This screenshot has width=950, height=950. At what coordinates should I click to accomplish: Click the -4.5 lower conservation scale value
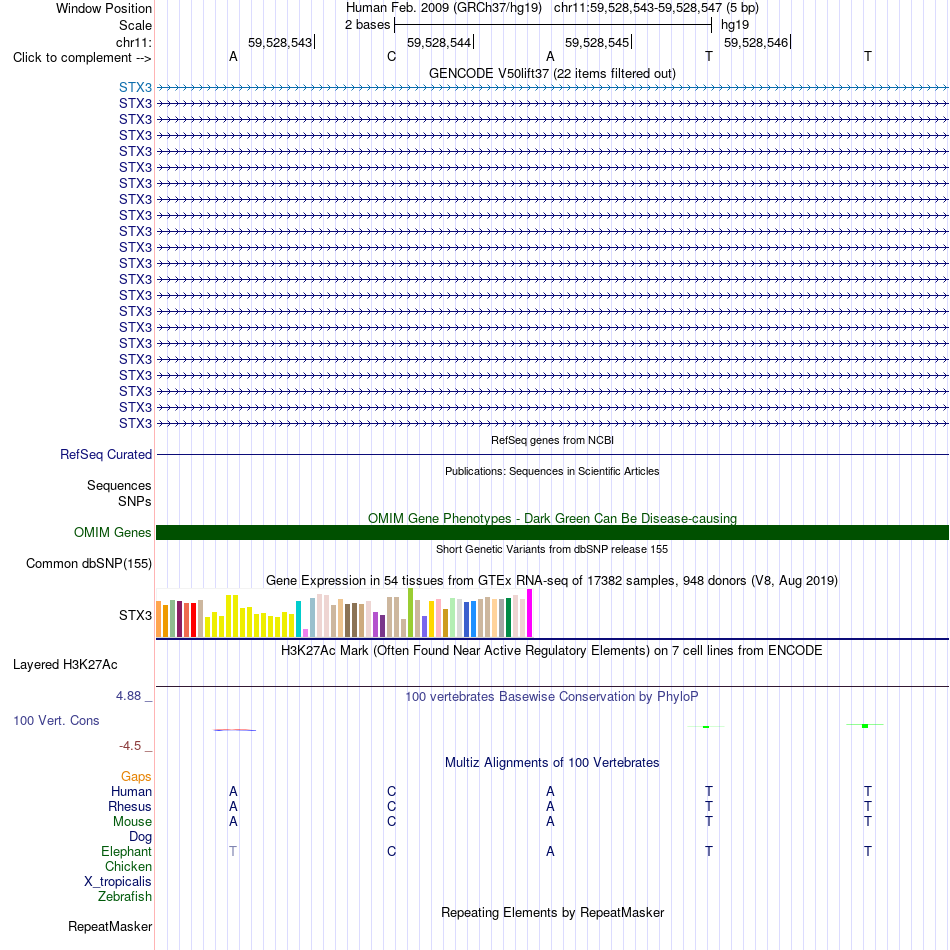tap(130, 746)
